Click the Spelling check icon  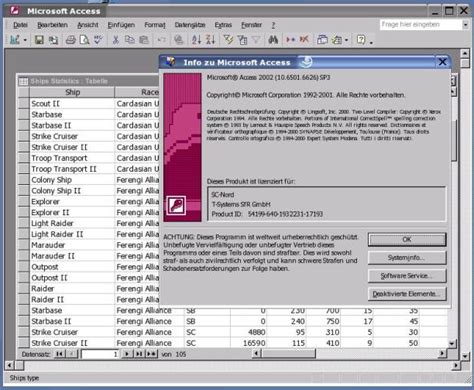pos(98,40)
